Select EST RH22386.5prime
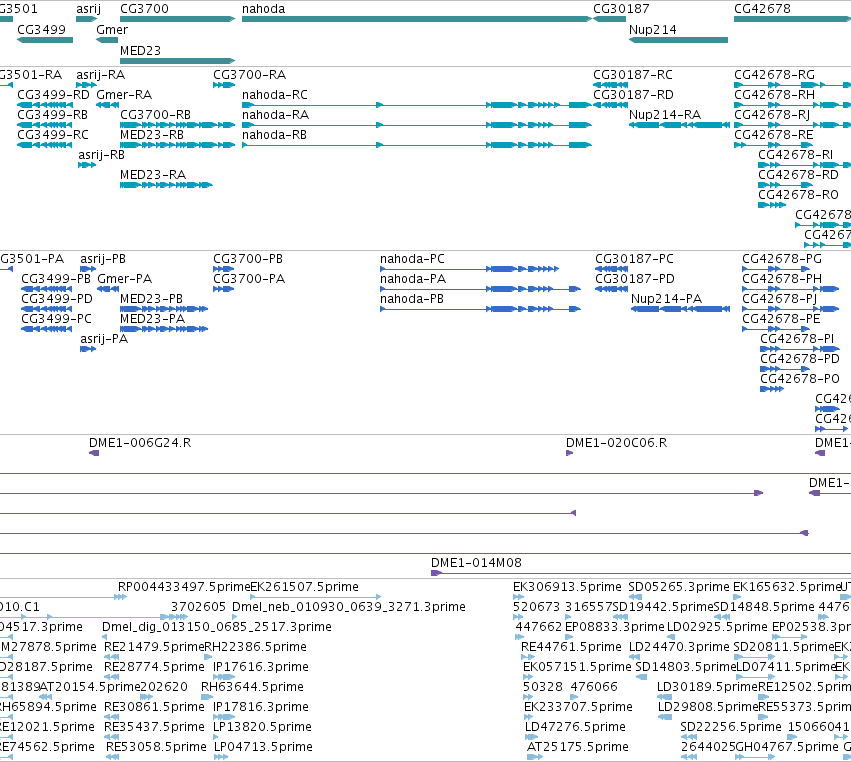The height and width of the screenshot is (762, 851). [209, 657]
